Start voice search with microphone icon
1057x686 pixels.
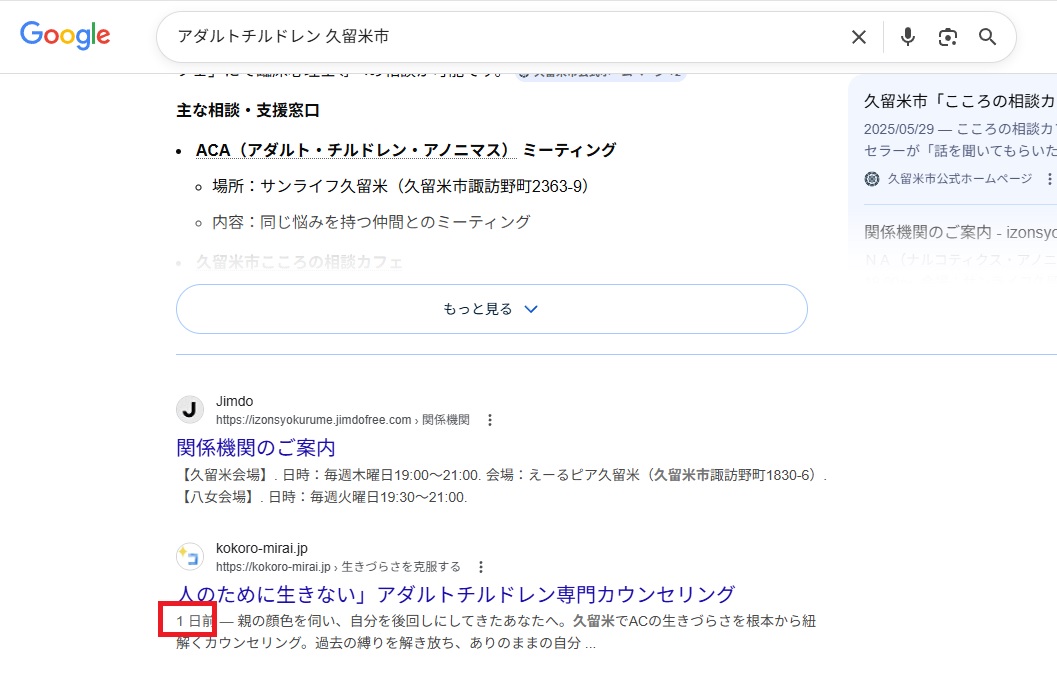click(907, 37)
